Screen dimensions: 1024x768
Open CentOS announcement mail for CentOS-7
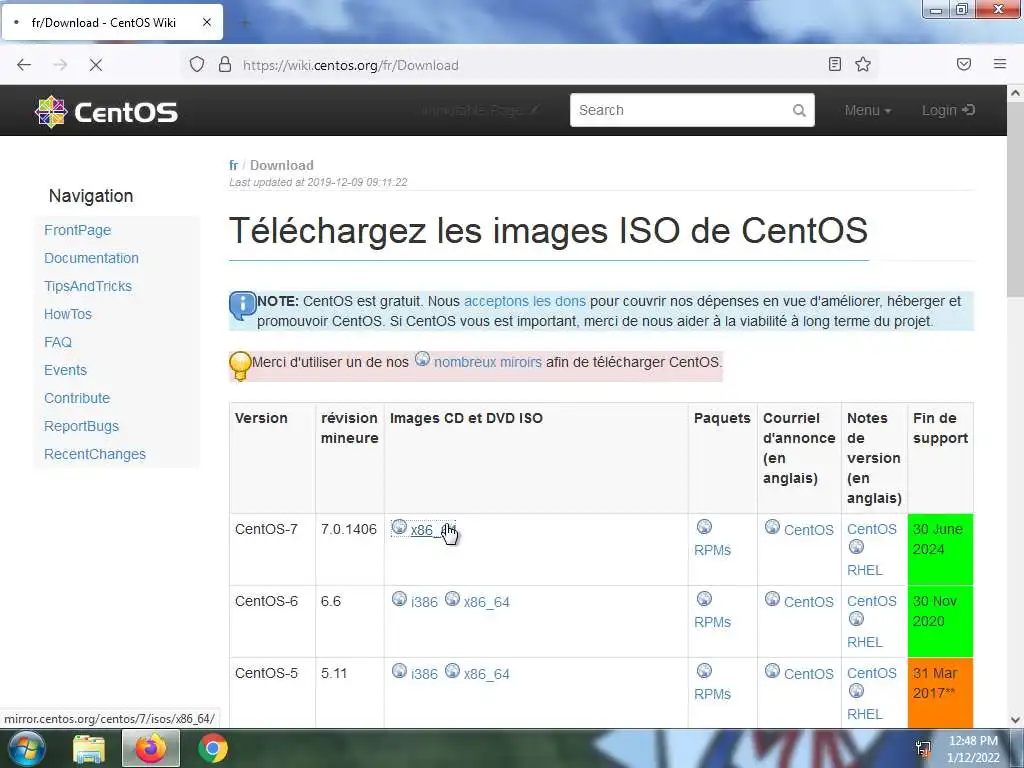[x=808, y=530]
